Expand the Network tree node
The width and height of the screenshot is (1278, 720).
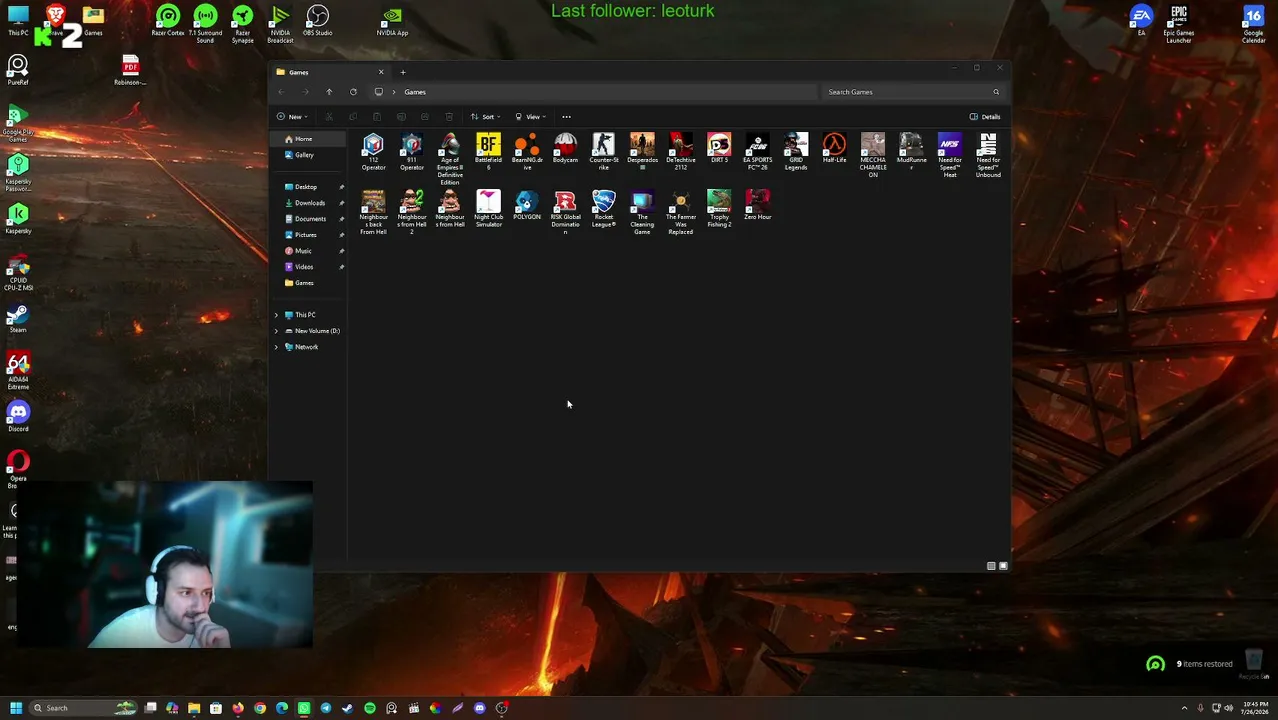(x=276, y=347)
